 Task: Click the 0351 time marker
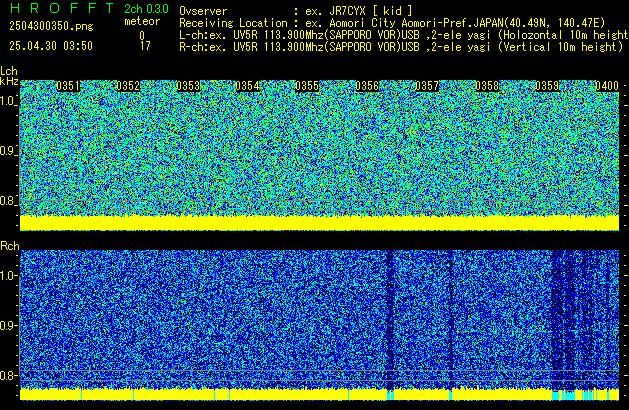(x=68, y=86)
